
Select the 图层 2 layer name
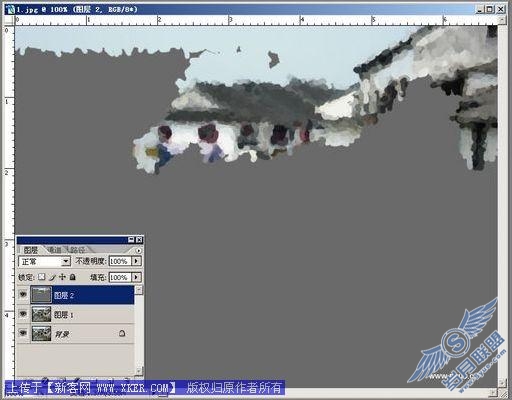(x=64, y=295)
